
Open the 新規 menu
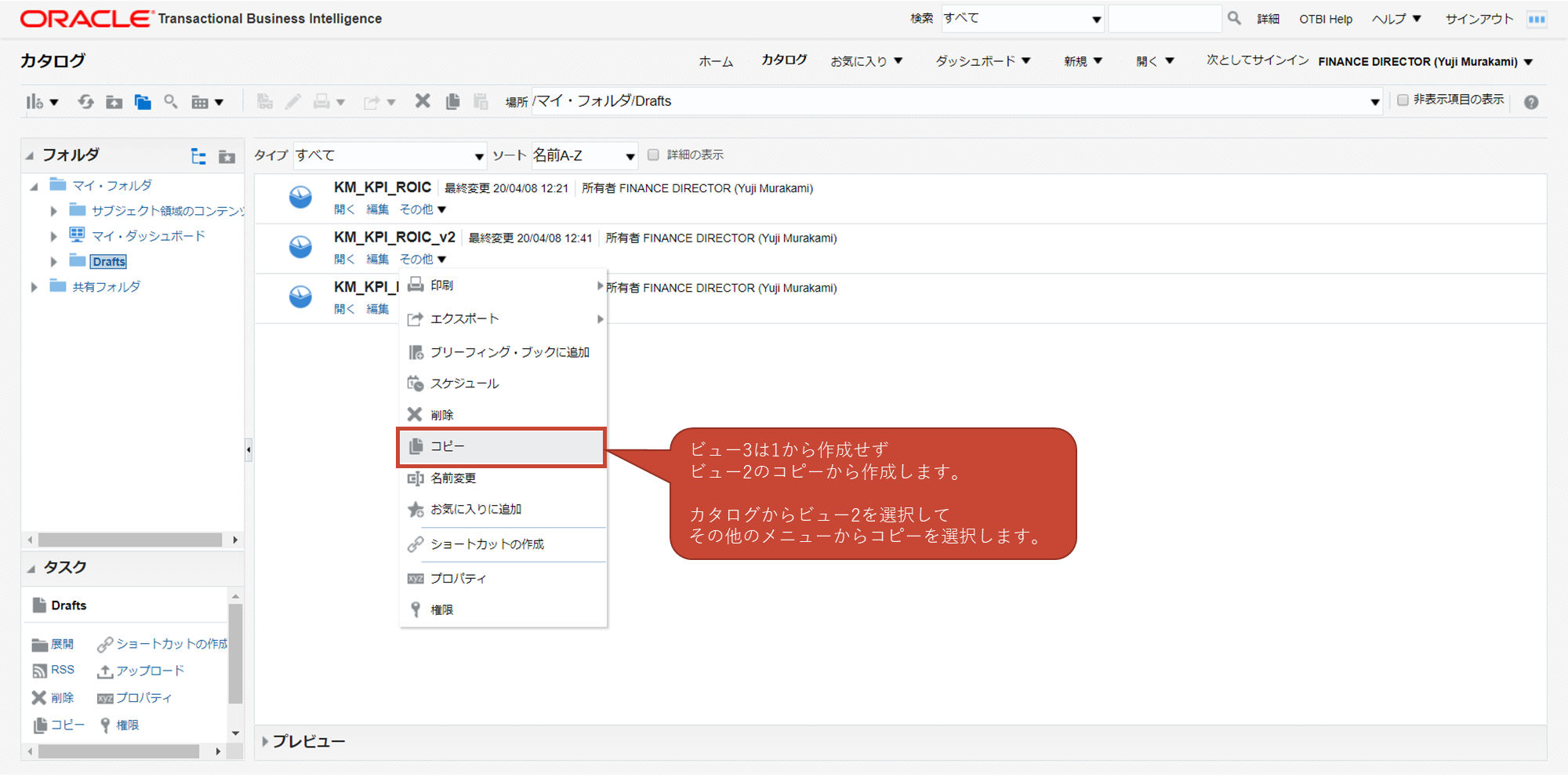click(1083, 61)
